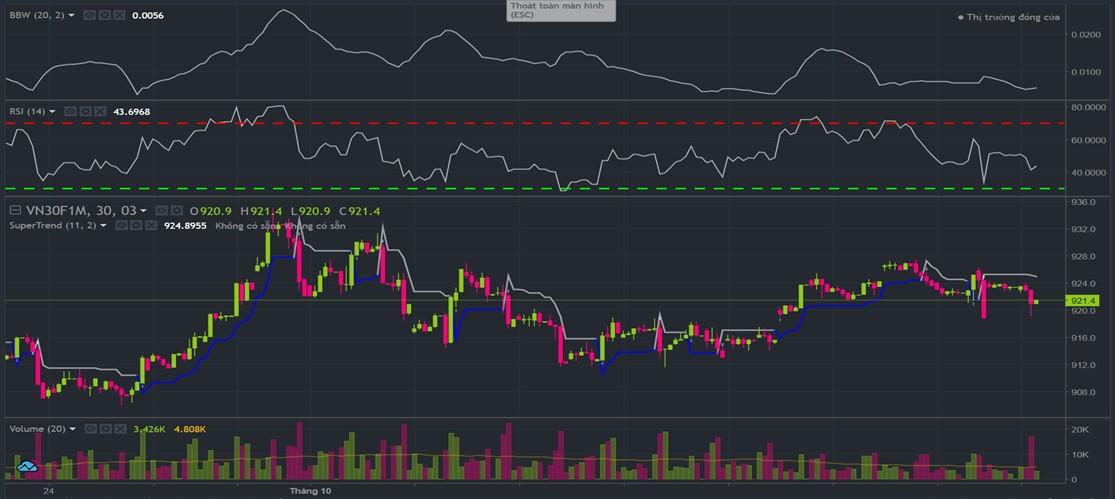This screenshot has width=1115, height=499.
Task: Open RSI indicator settings gear
Action: pos(85,111)
